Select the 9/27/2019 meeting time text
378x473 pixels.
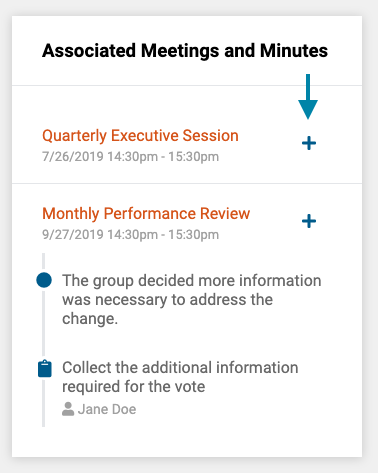click(130, 235)
